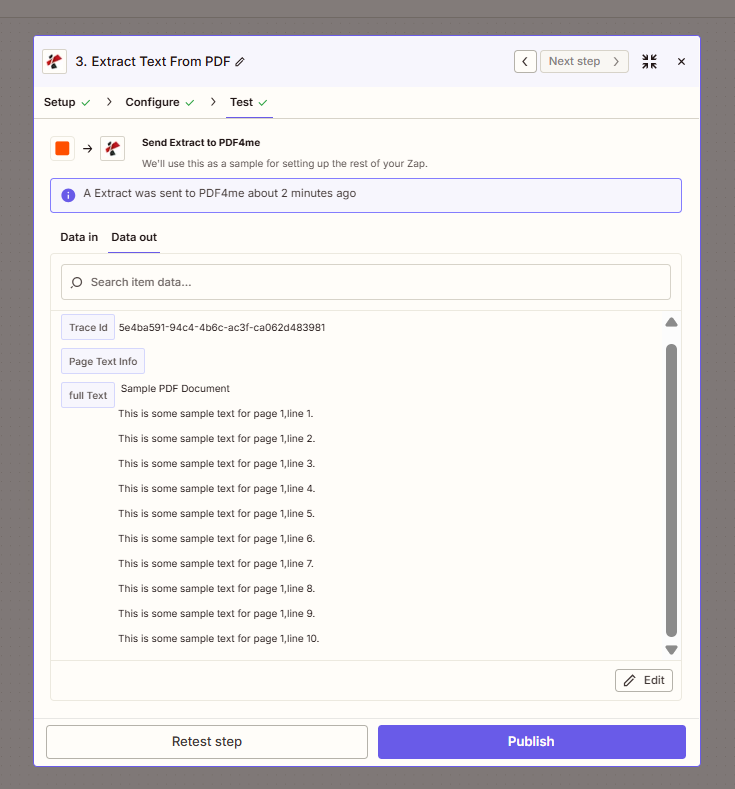Open the Setup tab

click(x=60, y=102)
